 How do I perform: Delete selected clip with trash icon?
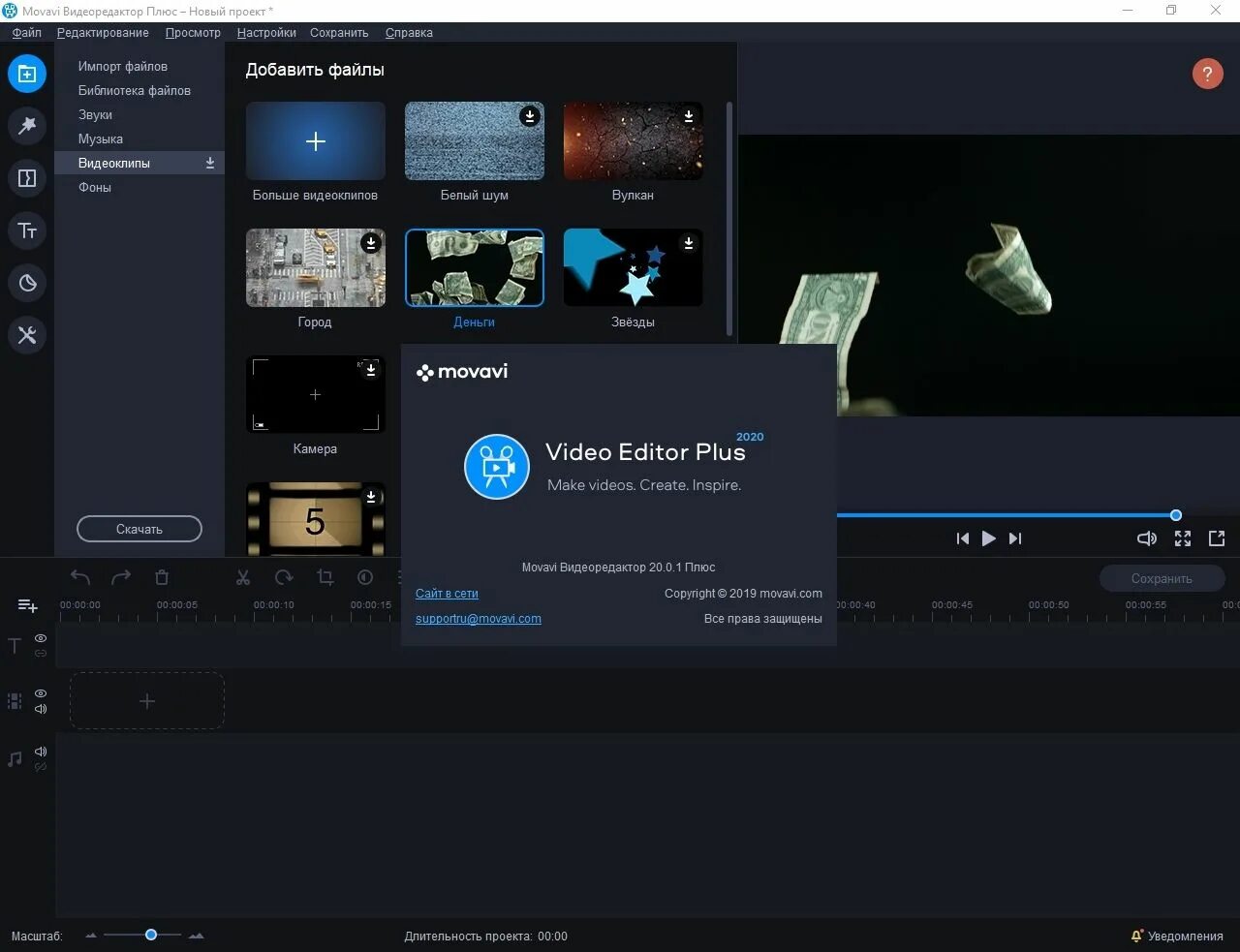162,577
